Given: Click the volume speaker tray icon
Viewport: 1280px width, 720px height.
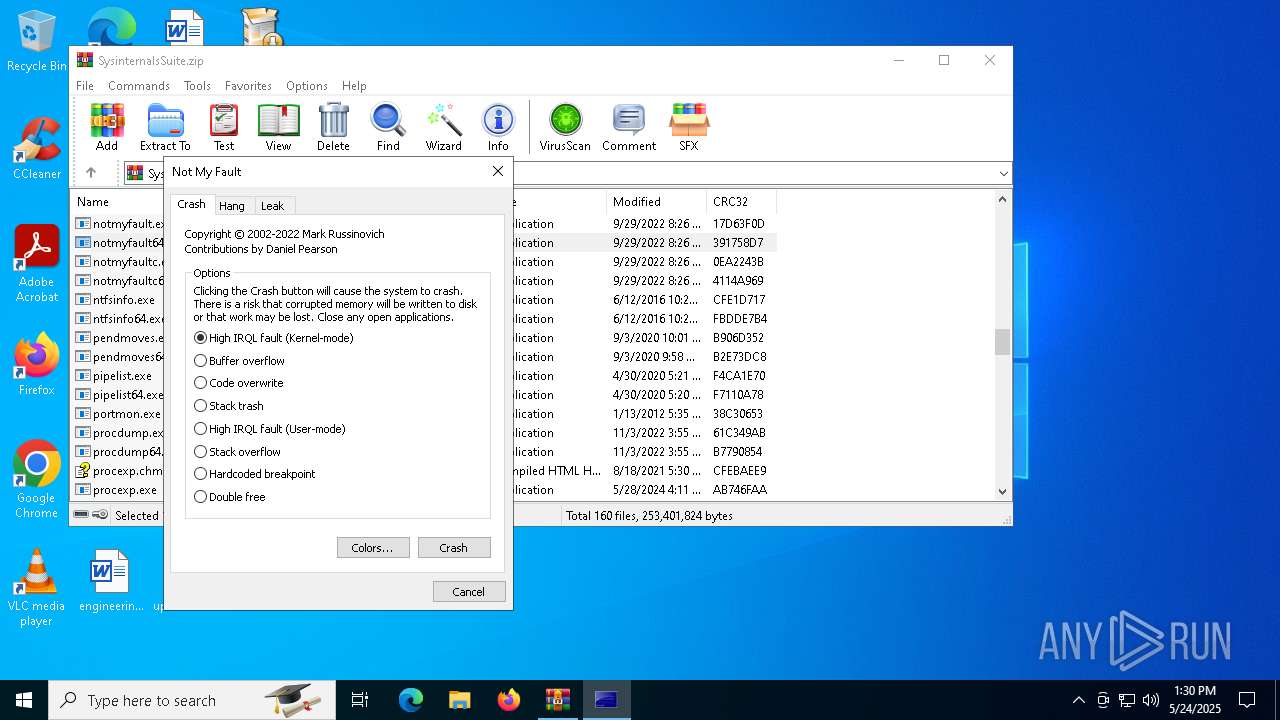Looking at the screenshot, I should pyautogui.click(x=1151, y=700).
